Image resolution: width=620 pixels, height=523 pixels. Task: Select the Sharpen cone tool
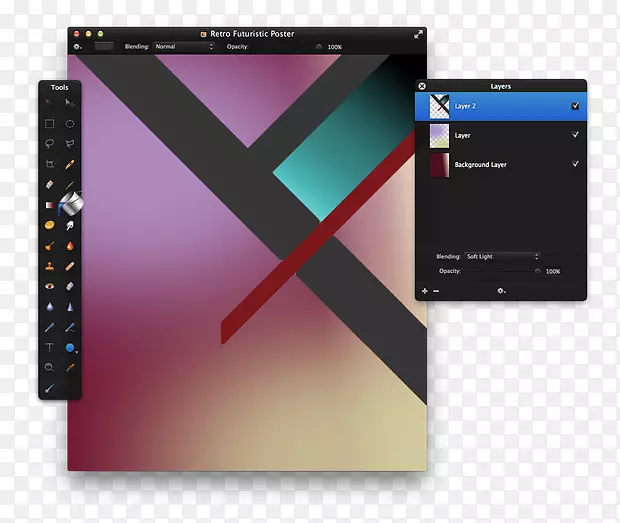pos(70,307)
